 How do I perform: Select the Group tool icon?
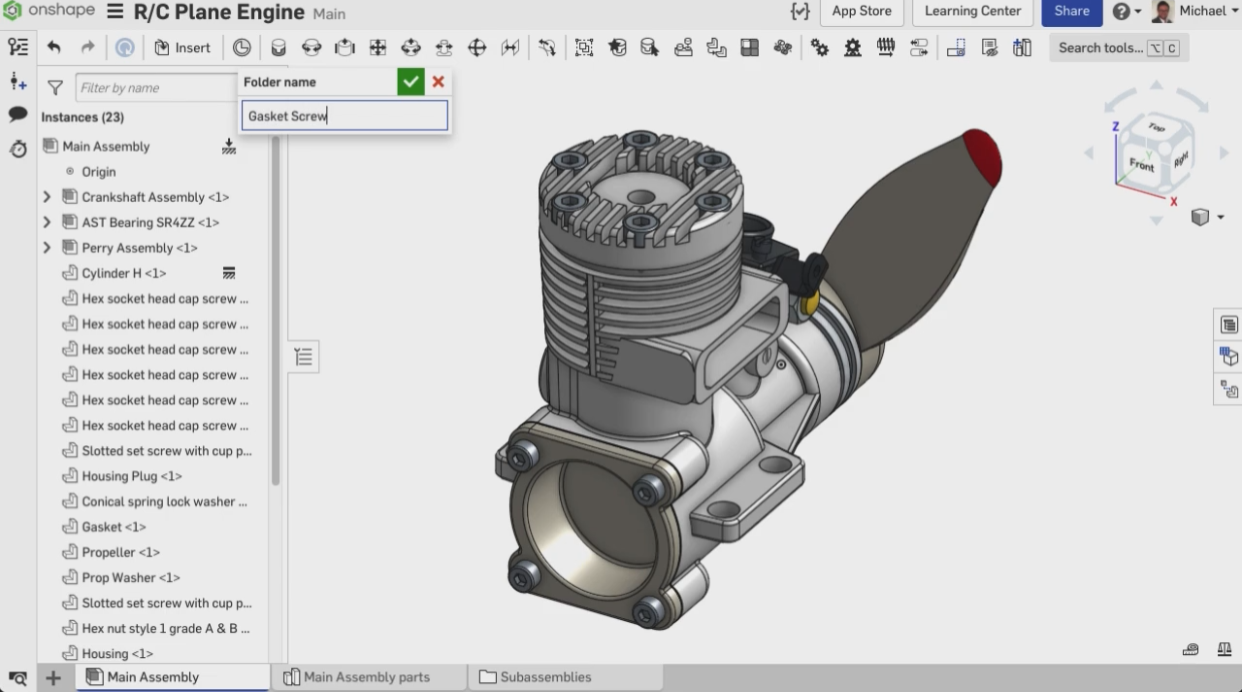[x=584, y=47]
